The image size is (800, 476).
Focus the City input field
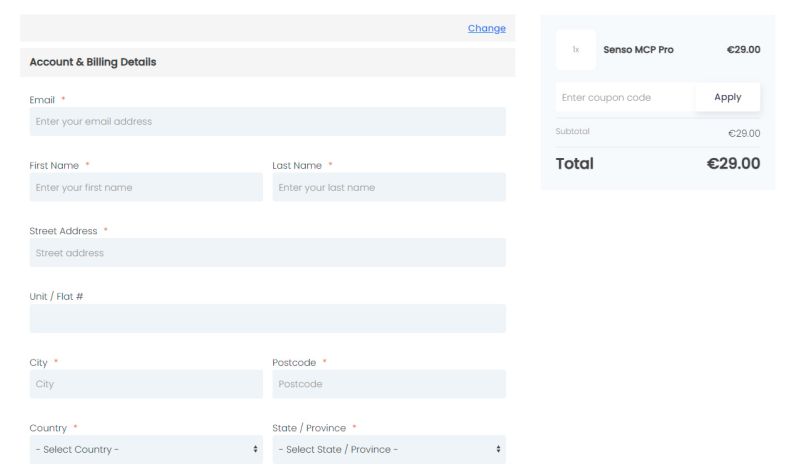(146, 384)
